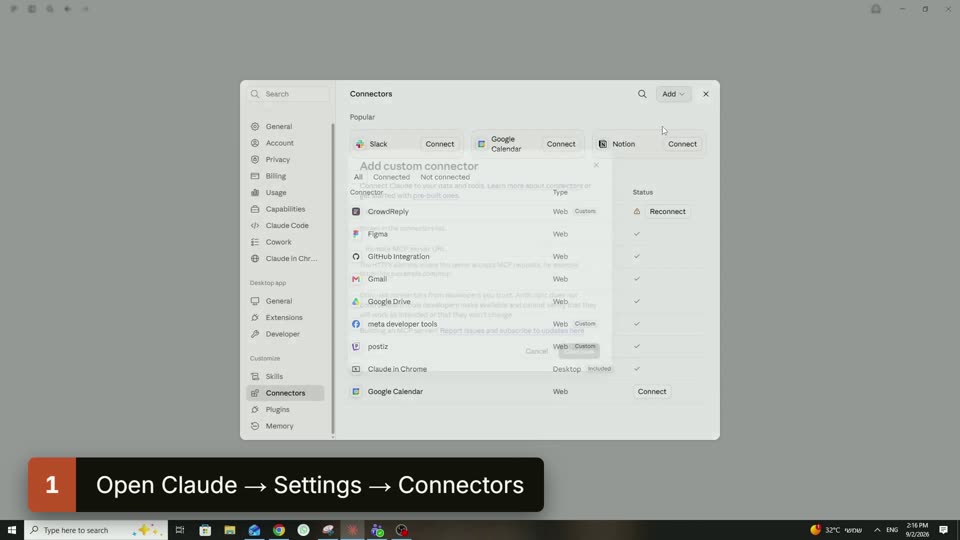
Task: Open the Add dropdown menu
Action: pyautogui.click(x=673, y=94)
